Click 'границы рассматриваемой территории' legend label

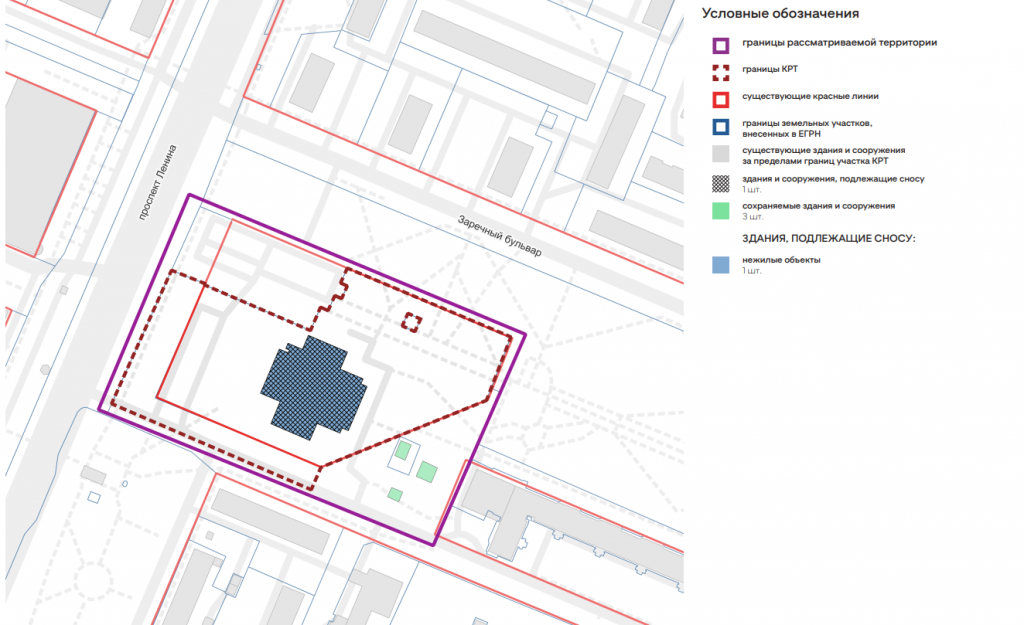(839, 44)
